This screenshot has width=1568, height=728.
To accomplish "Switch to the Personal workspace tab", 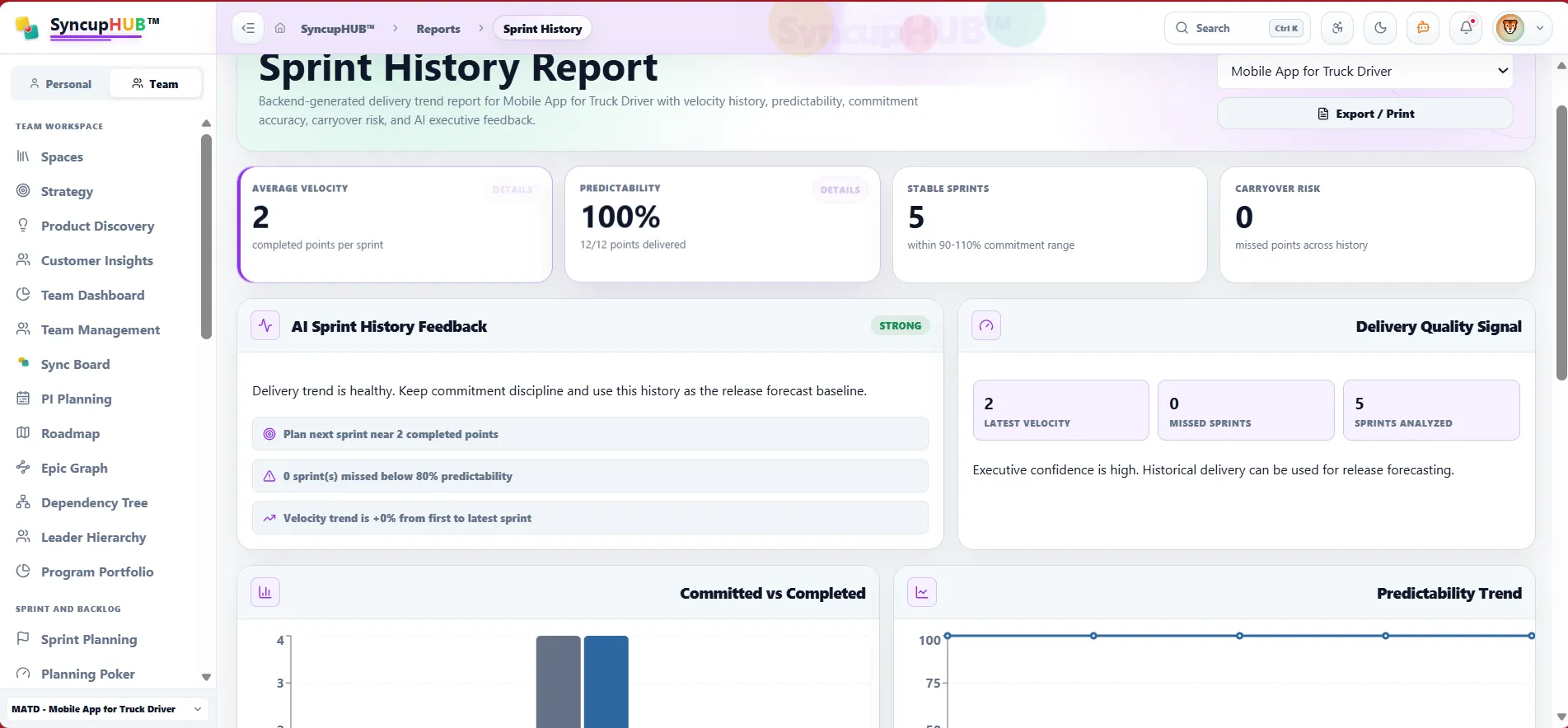I will [60, 84].
